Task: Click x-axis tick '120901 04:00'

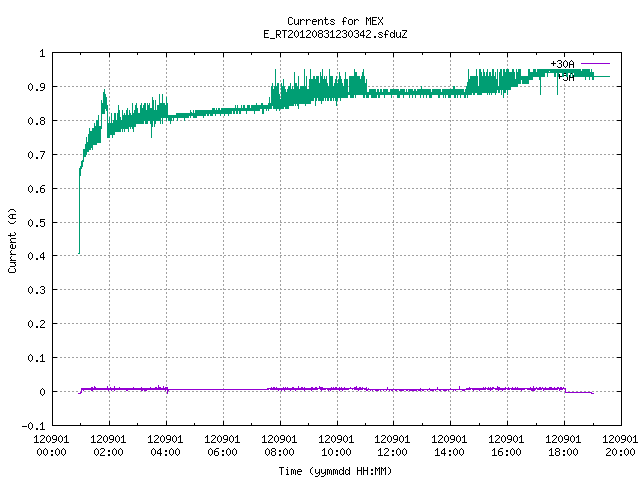Action: point(165,446)
